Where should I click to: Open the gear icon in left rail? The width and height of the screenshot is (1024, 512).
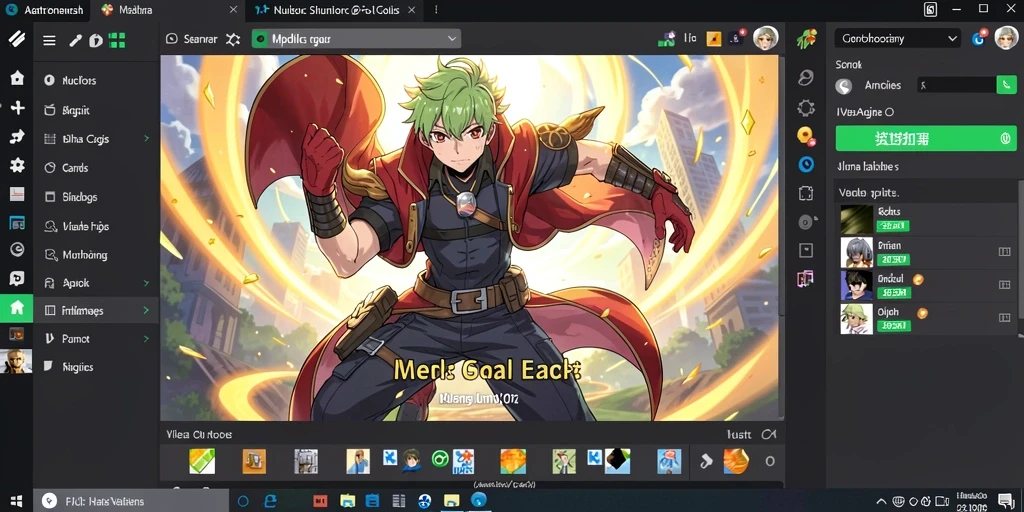click(17, 165)
